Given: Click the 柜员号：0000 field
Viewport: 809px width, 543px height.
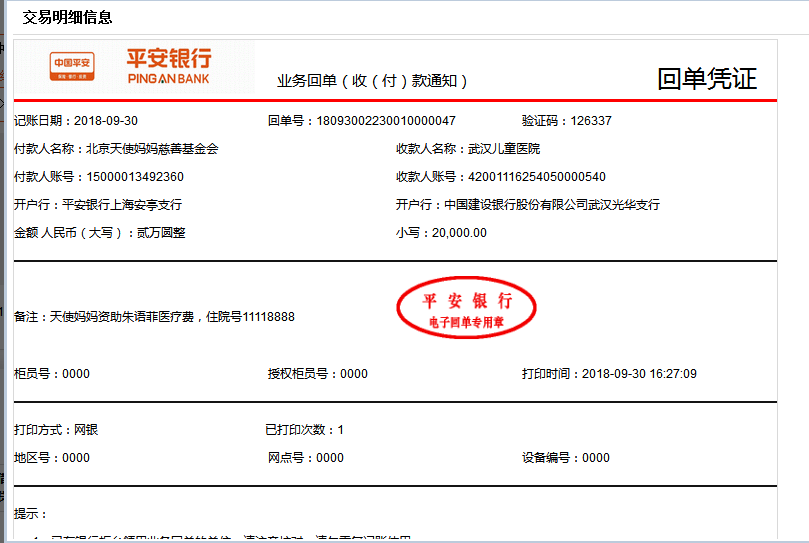Looking at the screenshot, I should coord(52,374).
